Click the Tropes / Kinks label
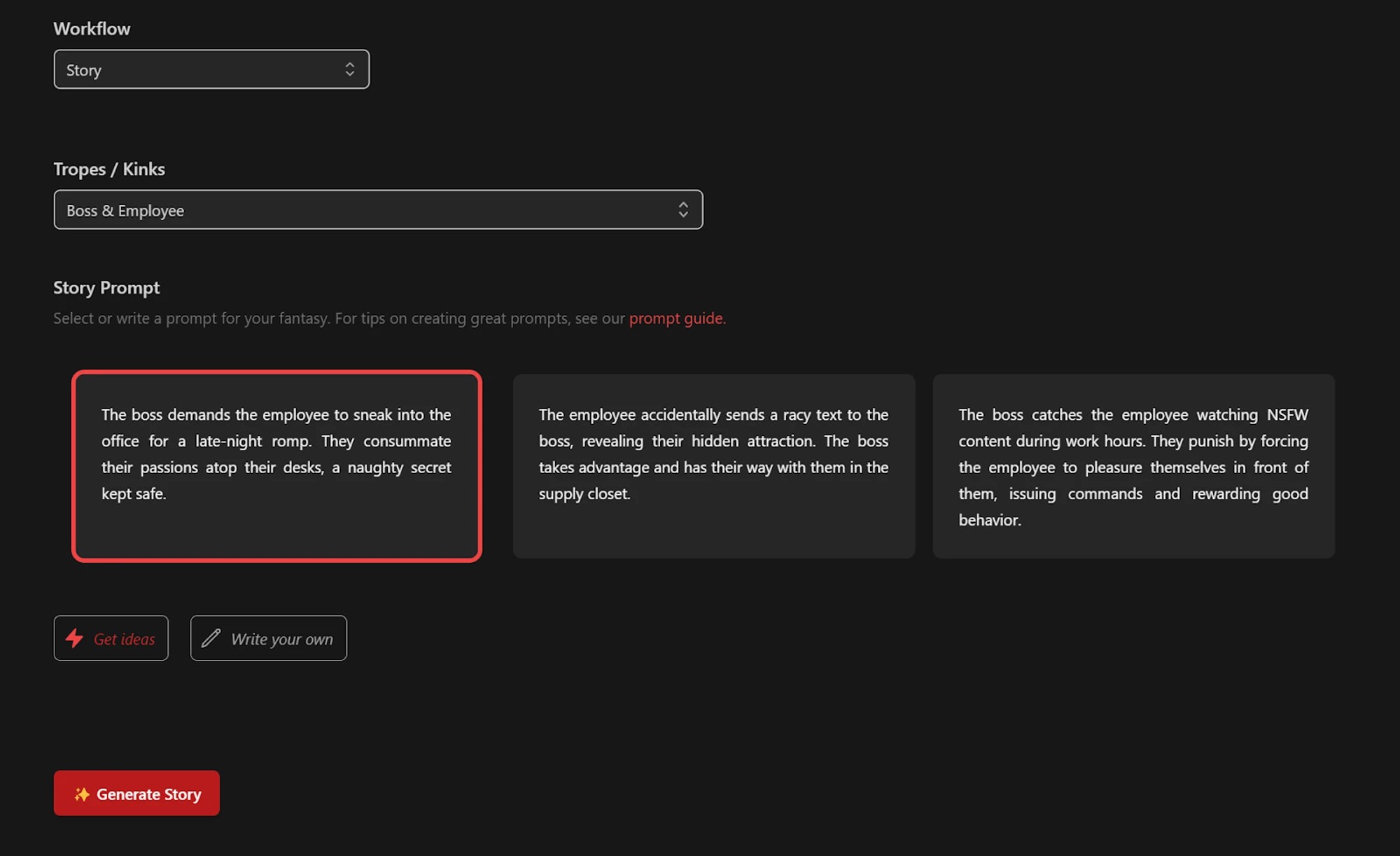 coord(109,169)
